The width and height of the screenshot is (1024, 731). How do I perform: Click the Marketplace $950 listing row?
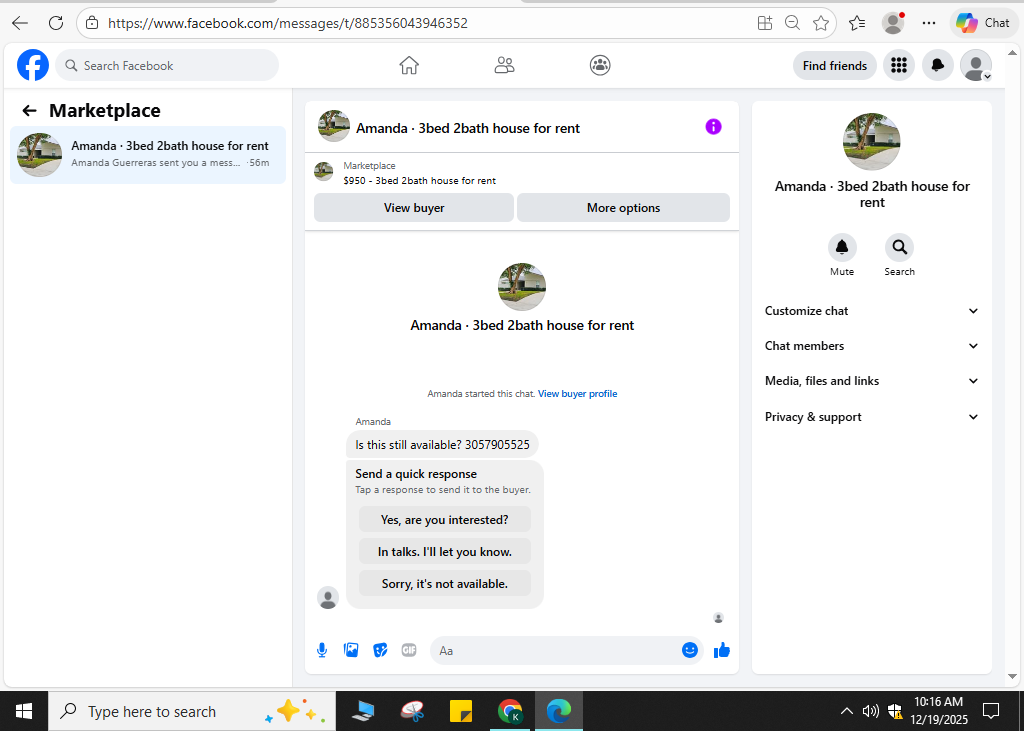tap(521, 173)
